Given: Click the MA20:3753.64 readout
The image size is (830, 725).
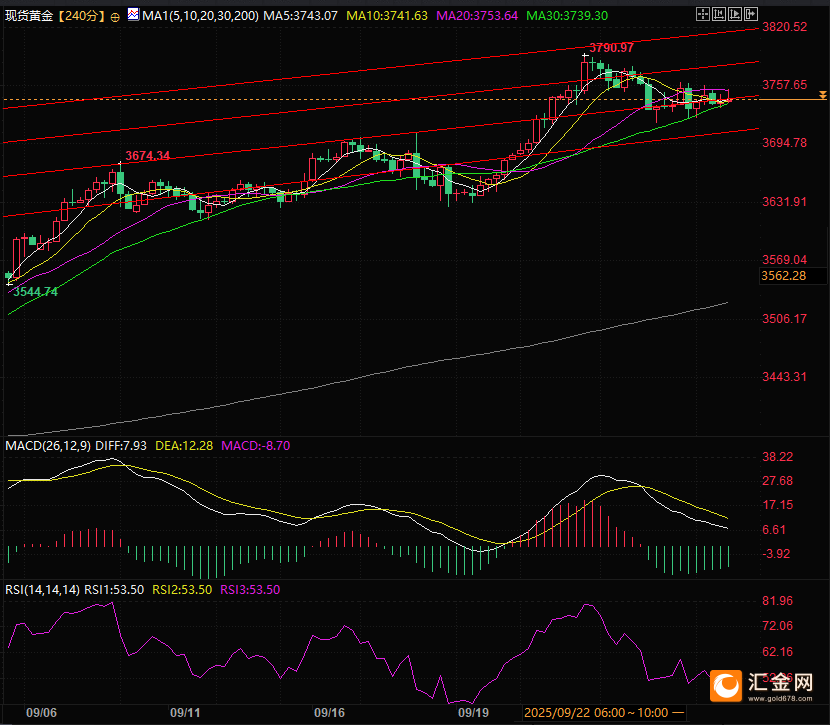Looking at the screenshot, I should tap(477, 16).
